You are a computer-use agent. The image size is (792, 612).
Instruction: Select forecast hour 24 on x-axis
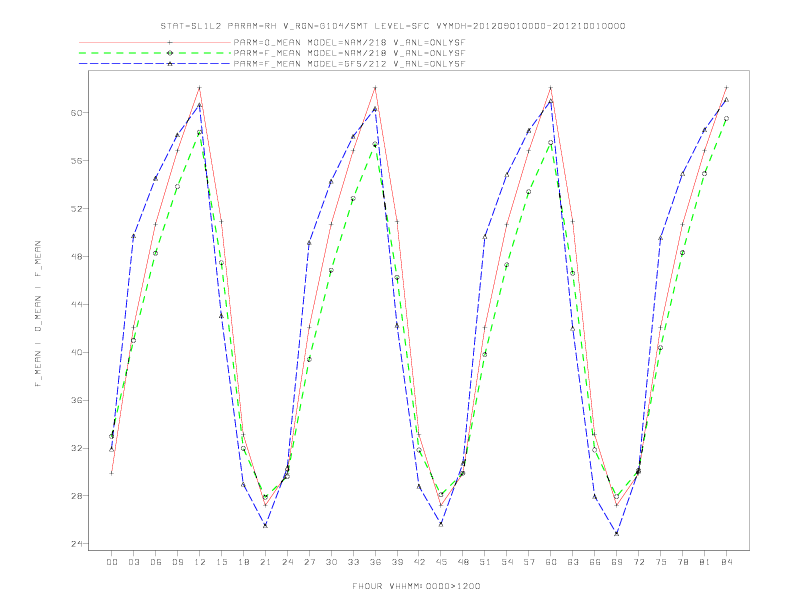coord(287,562)
